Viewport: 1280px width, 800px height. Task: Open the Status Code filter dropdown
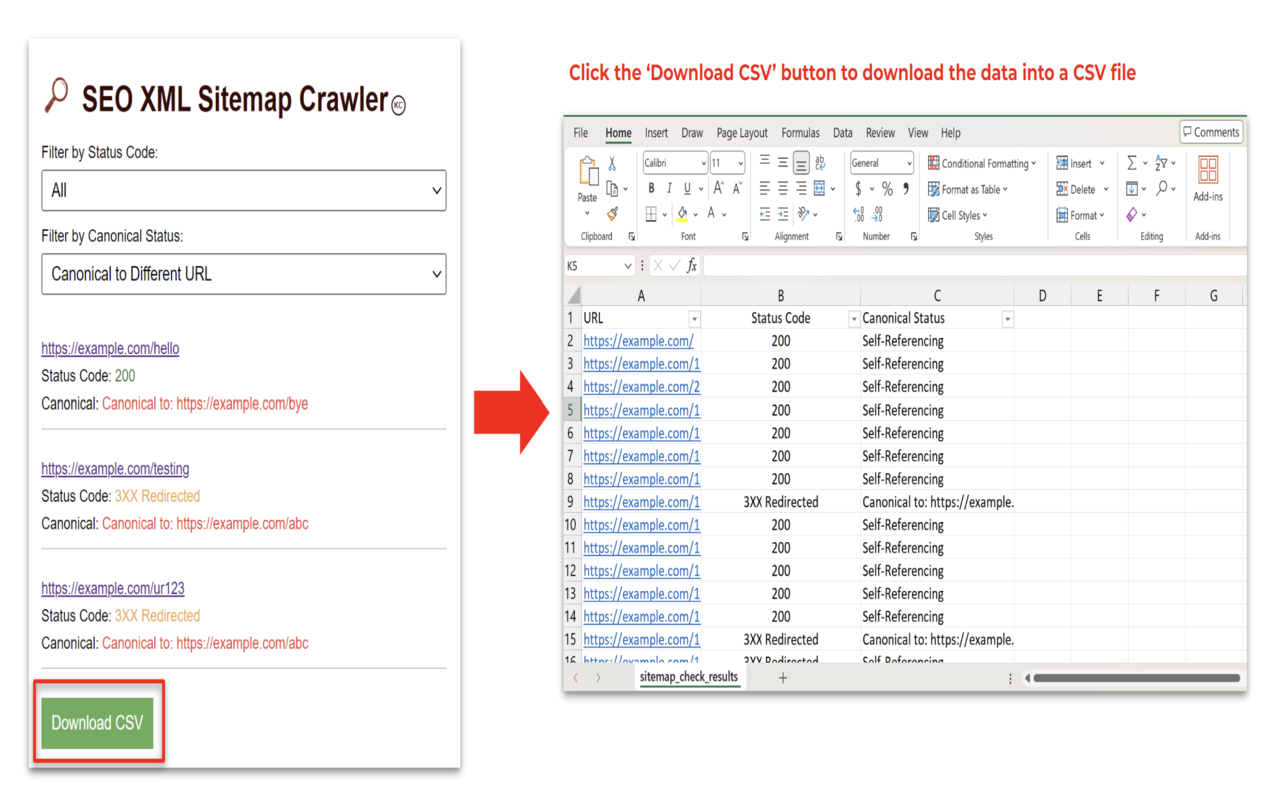(x=243, y=190)
